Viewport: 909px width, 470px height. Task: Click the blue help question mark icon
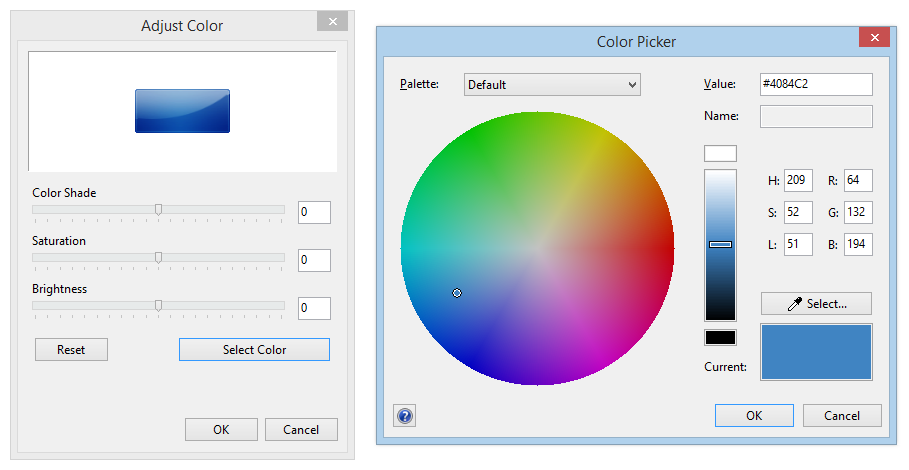tap(405, 416)
